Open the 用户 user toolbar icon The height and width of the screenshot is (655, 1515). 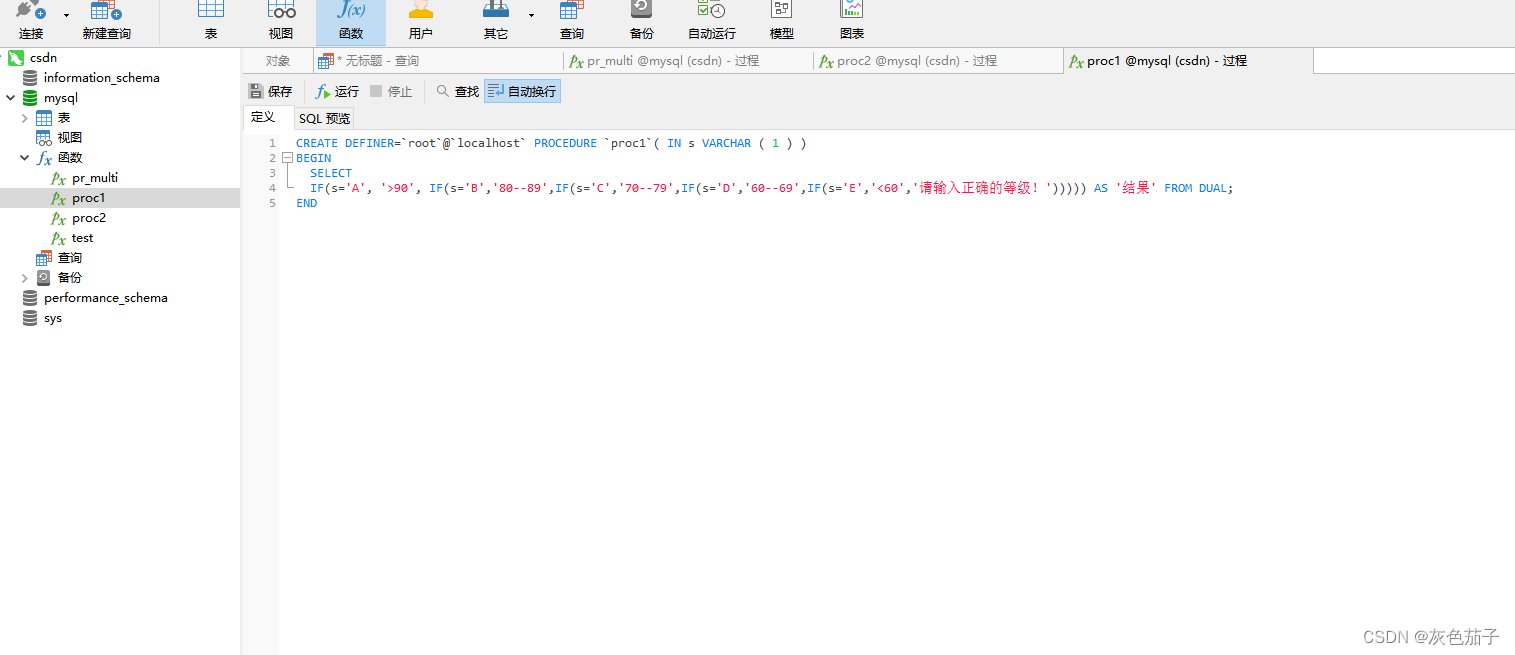coord(421,21)
